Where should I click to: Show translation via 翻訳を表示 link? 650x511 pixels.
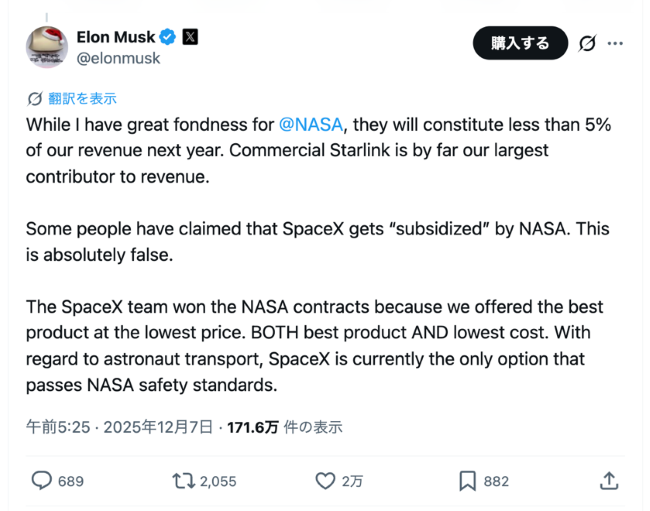(x=82, y=98)
